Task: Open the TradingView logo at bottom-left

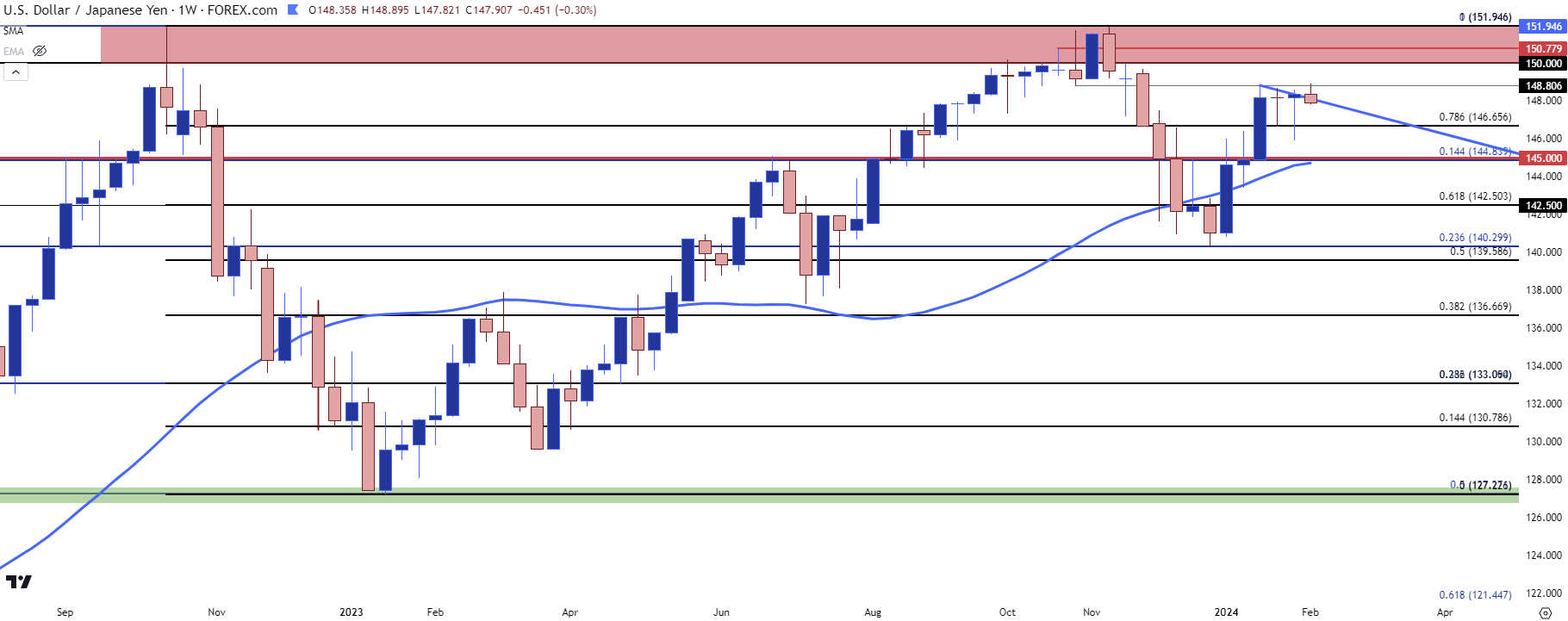Action: [18, 582]
